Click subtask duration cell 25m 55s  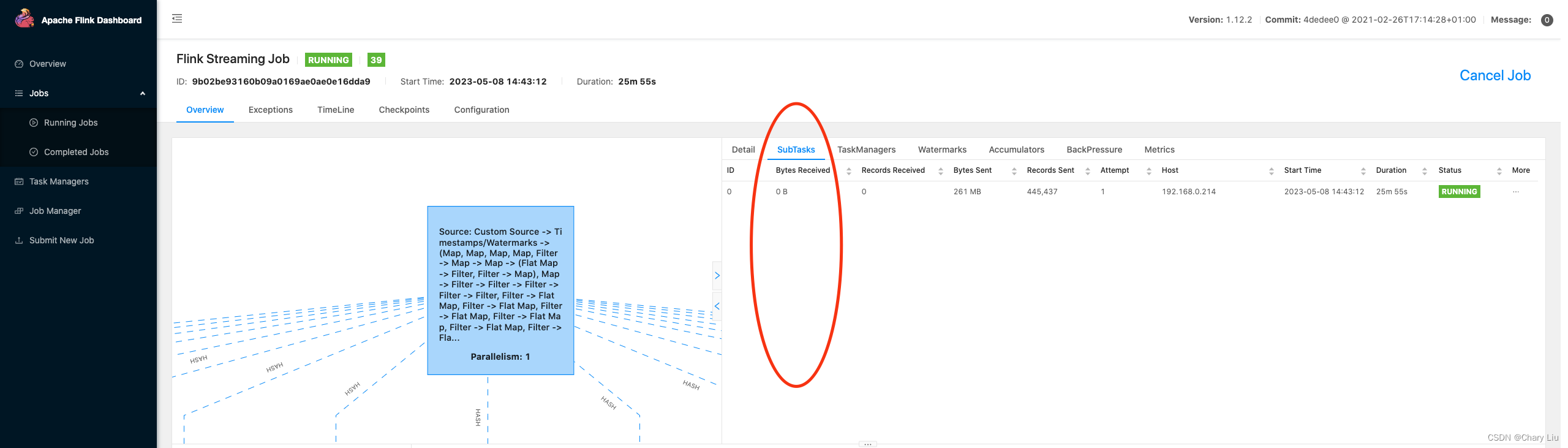(x=1392, y=192)
